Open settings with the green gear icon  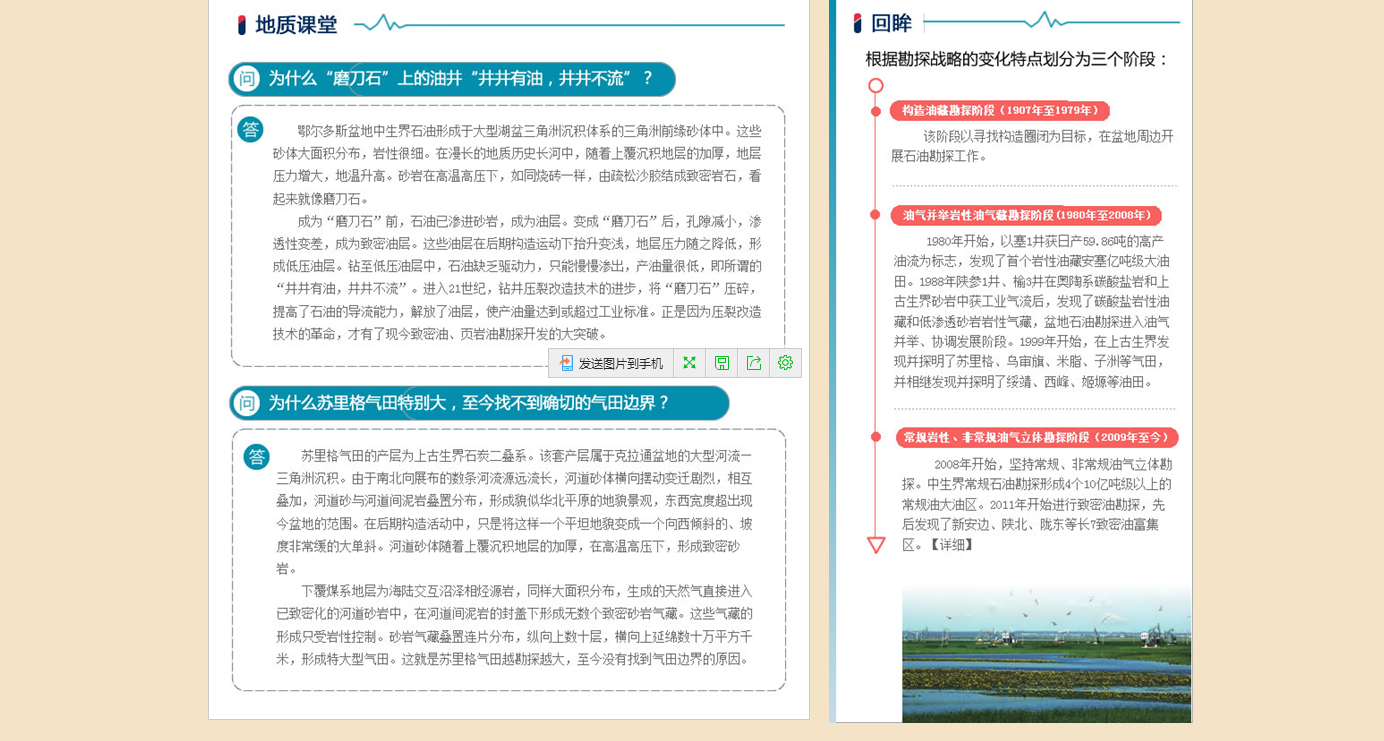[x=785, y=363]
